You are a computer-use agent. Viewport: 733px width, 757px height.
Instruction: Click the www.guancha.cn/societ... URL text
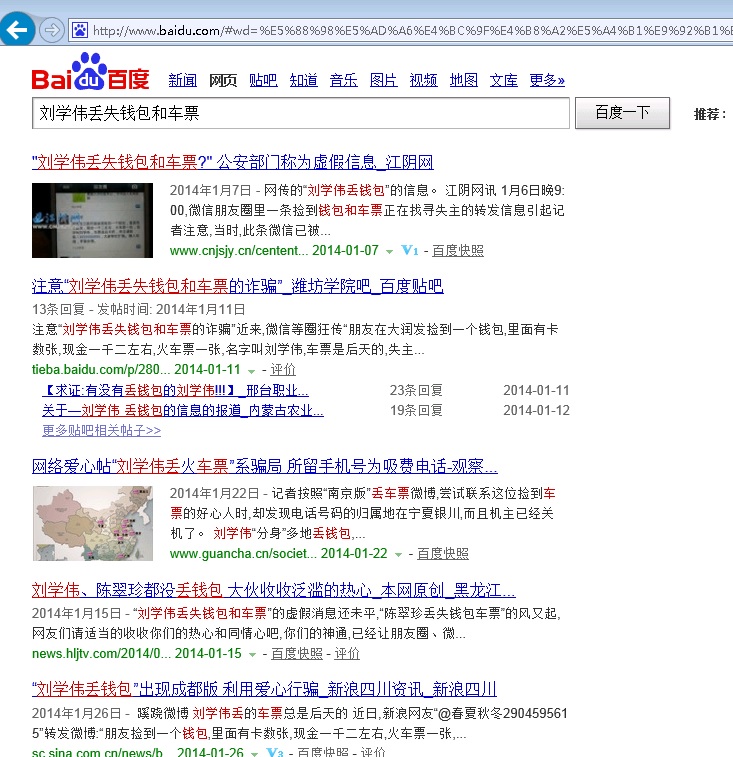(x=243, y=553)
